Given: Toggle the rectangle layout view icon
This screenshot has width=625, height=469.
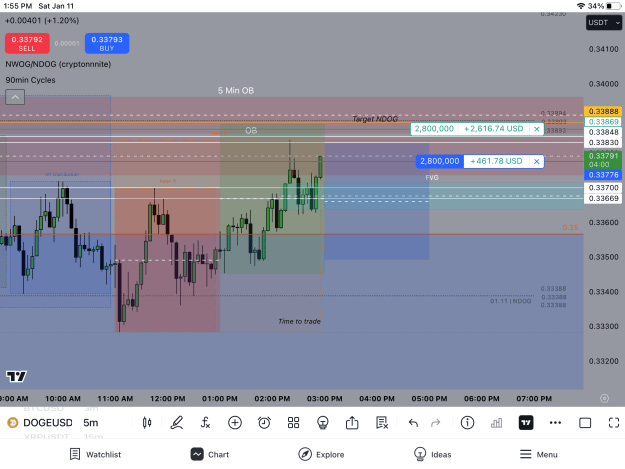Looking at the screenshot, I should click(585, 423).
